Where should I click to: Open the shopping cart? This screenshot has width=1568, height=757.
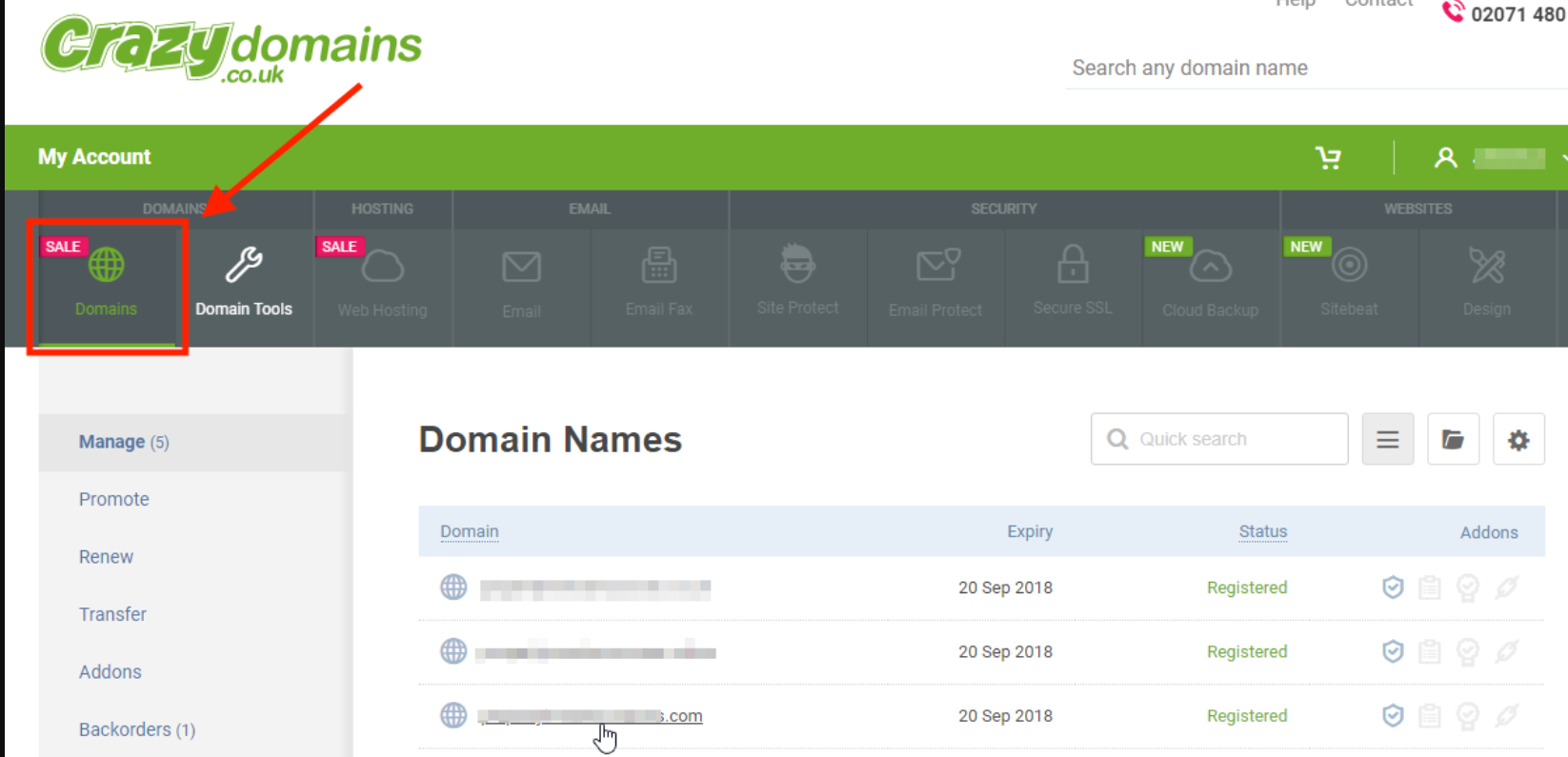tap(1328, 158)
